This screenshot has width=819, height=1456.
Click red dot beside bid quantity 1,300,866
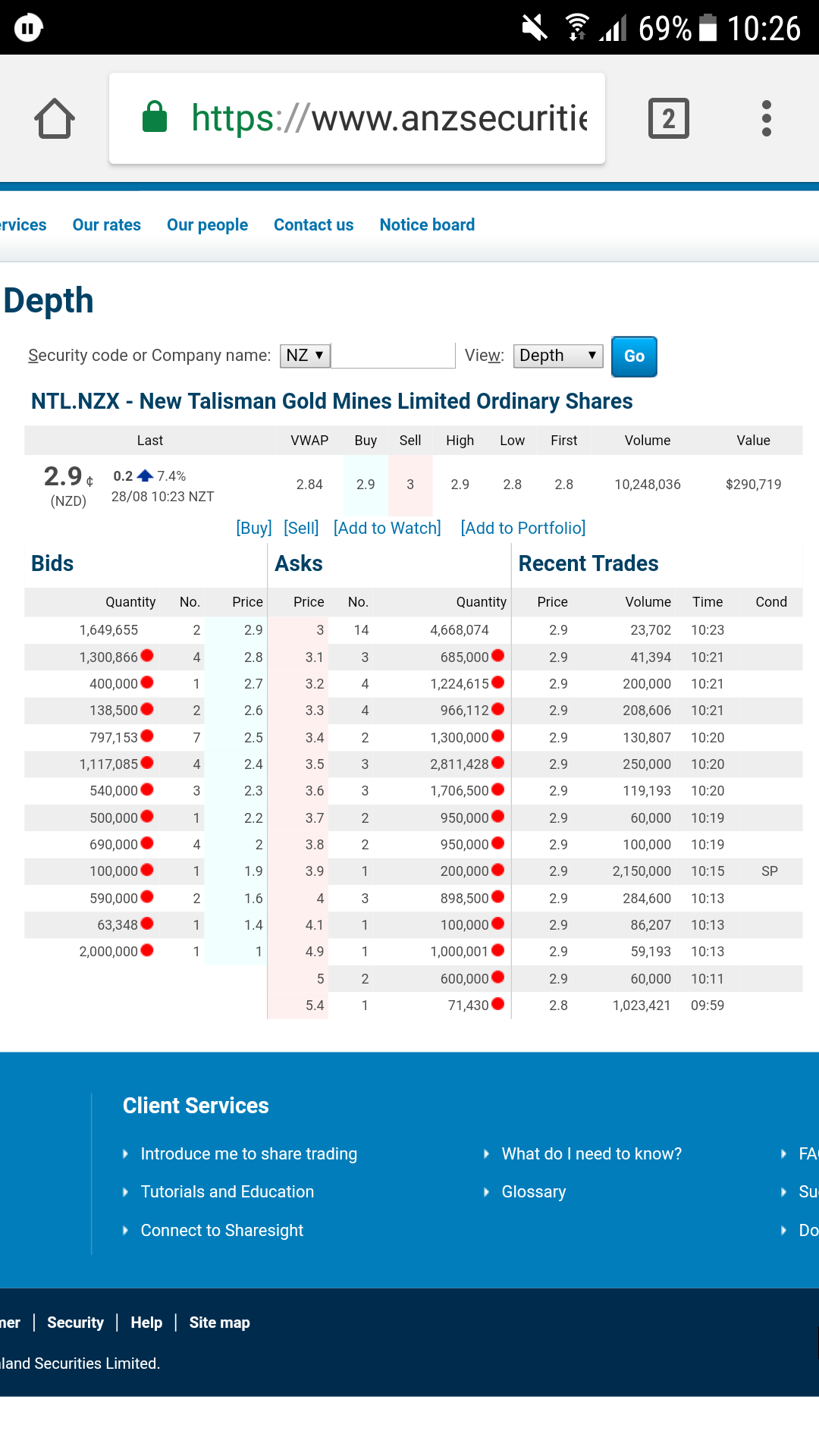147,656
